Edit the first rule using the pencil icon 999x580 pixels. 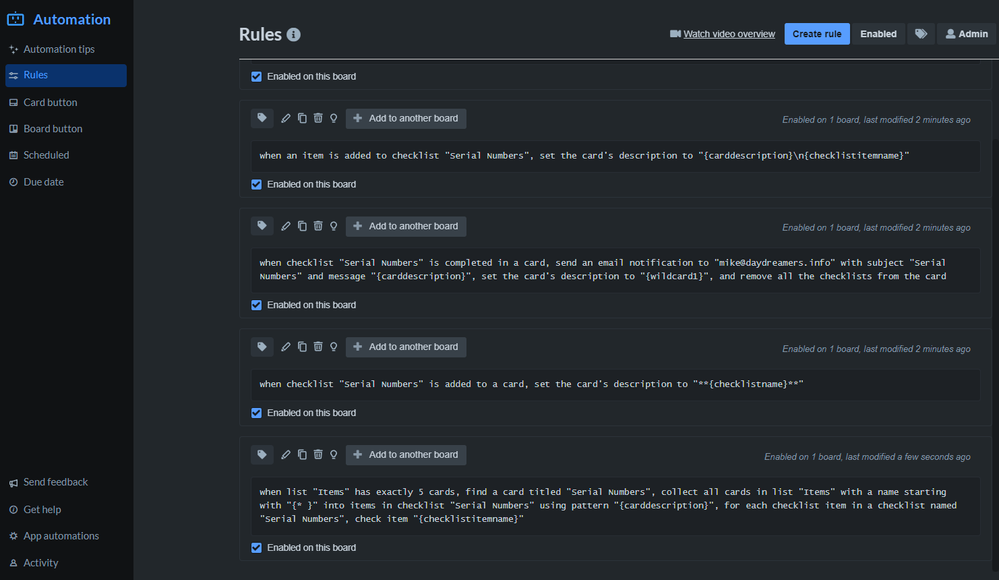pyautogui.click(x=286, y=118)
